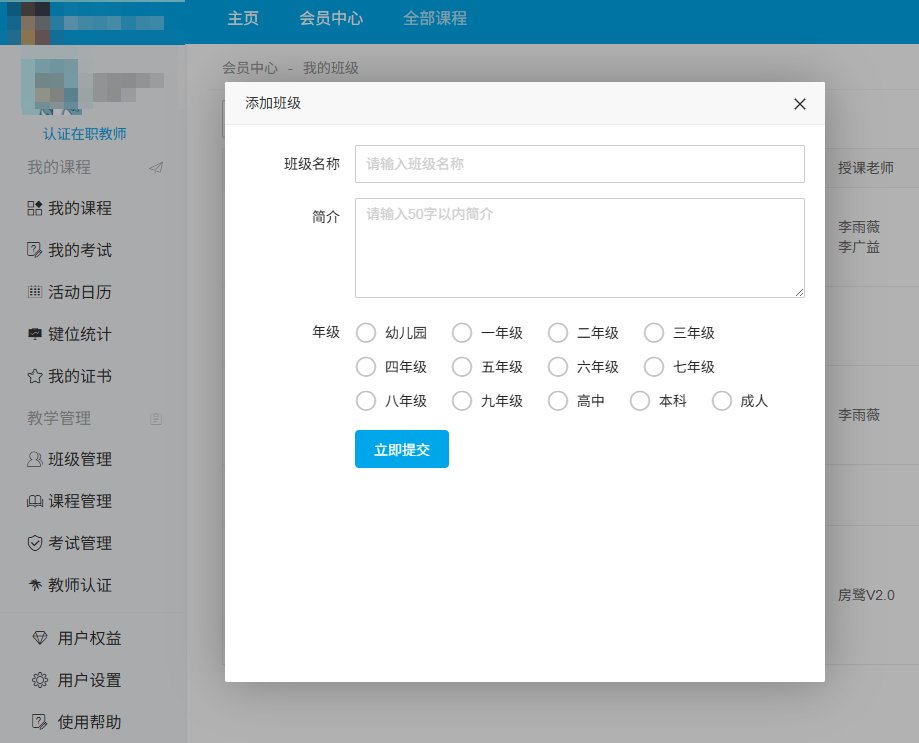
Task: Click the 班级管理 person icon
Action: (x=34, y=460)
